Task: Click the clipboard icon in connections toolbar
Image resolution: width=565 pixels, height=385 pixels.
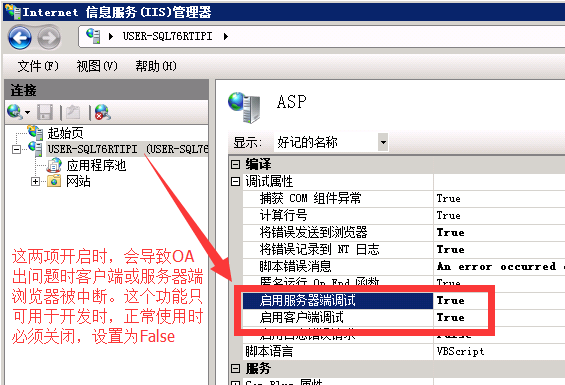Action: tap(73, 112)
